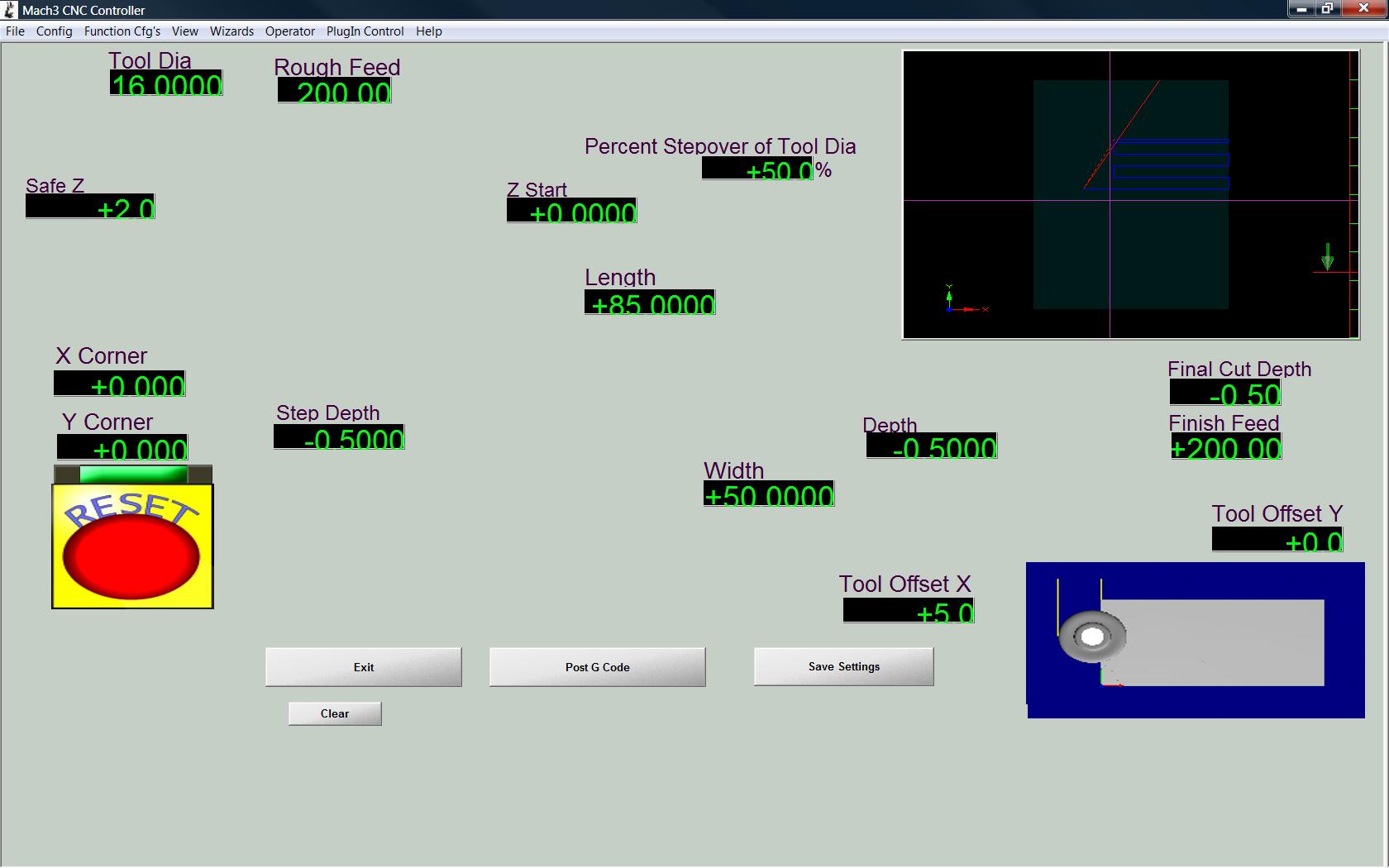Click the Final Cut Depth field

tap(1225, 393)
